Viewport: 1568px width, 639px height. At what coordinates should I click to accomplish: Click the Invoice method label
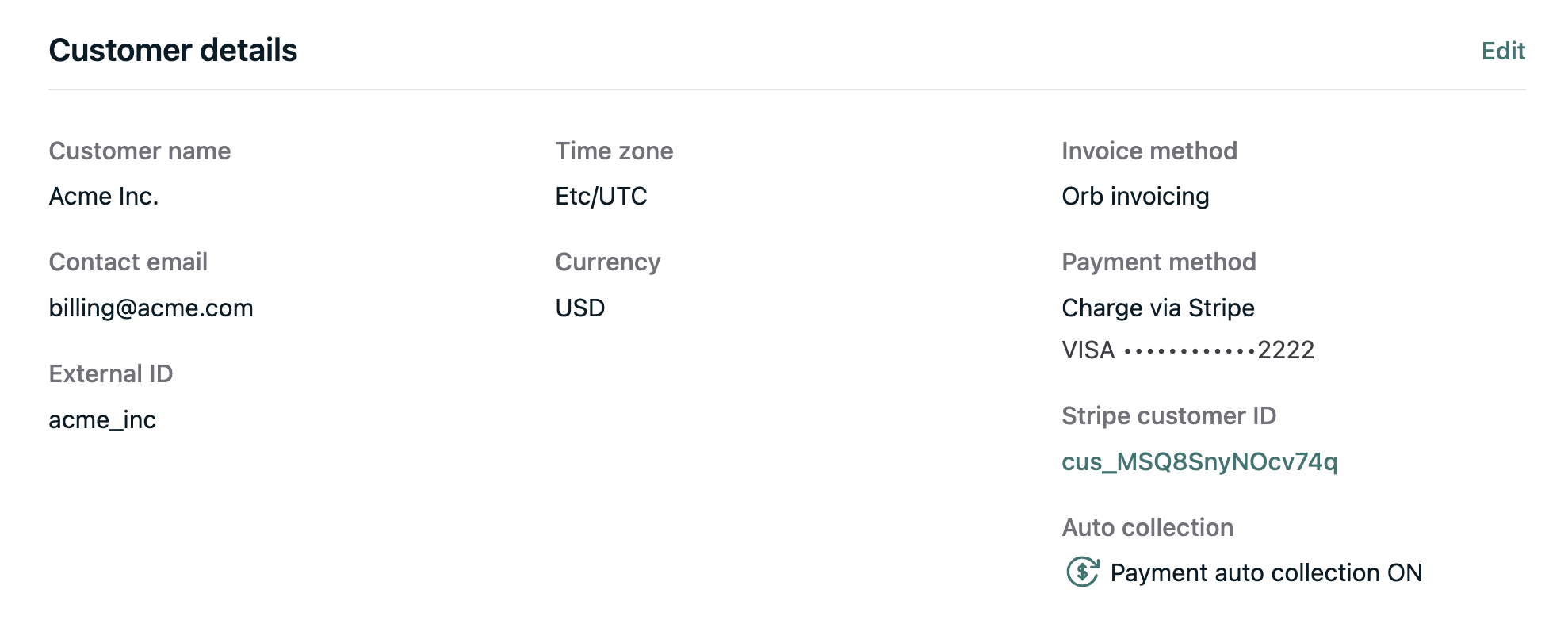(x=1149, y=151)
